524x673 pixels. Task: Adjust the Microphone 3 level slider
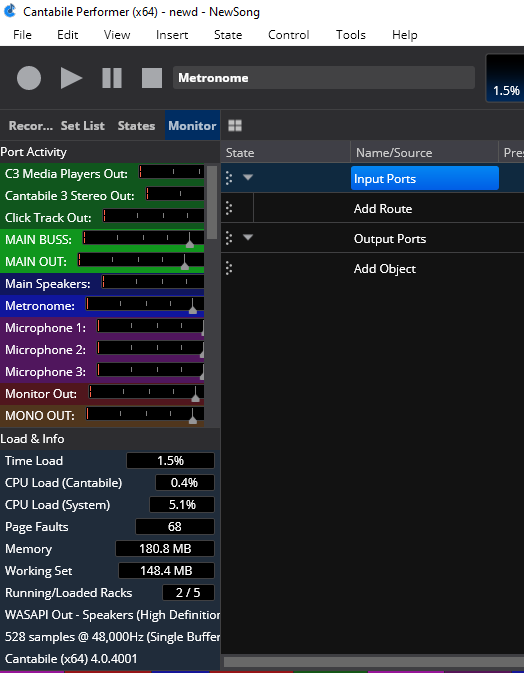coord(203,376)
